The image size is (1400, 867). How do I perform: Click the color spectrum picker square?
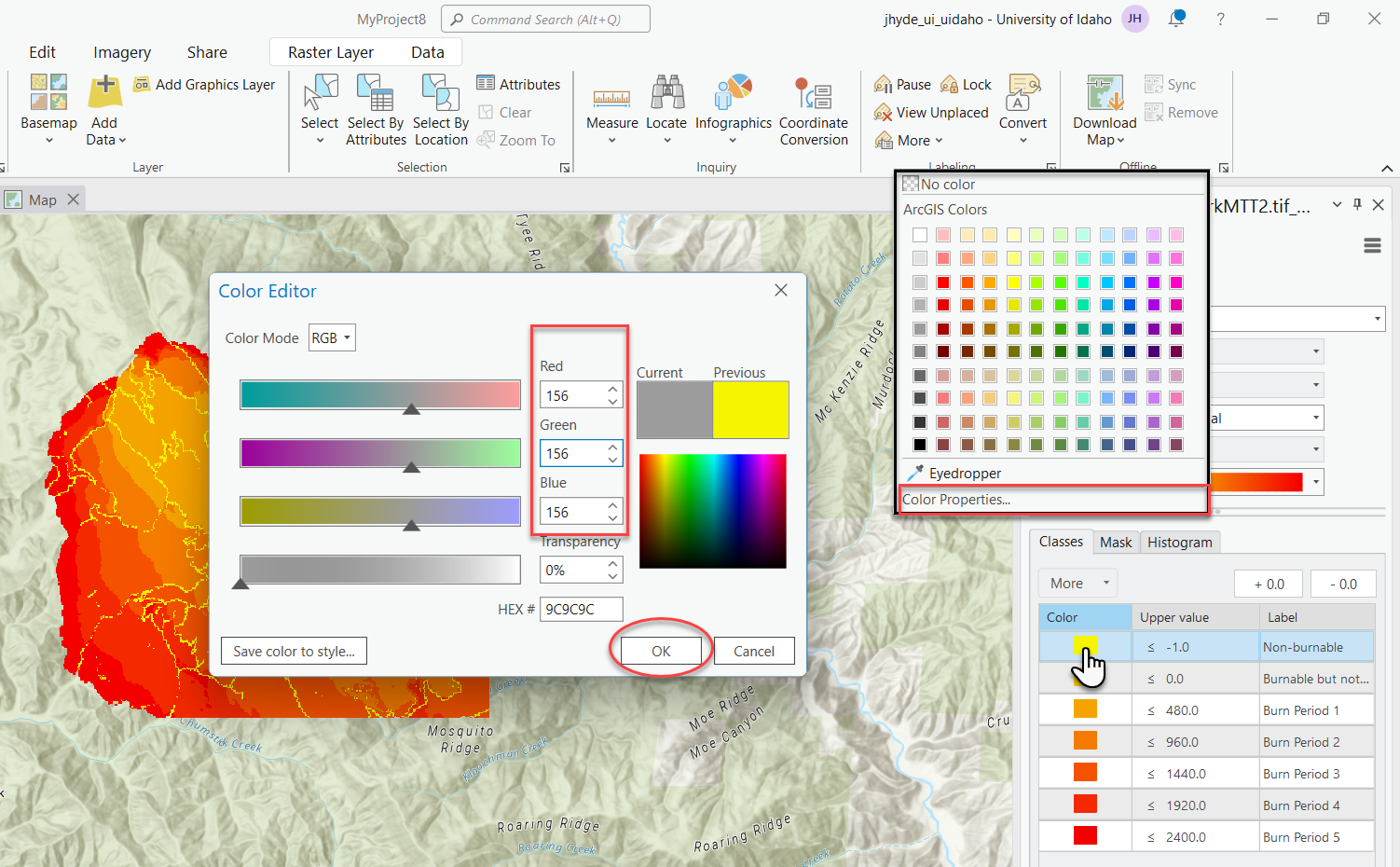tap(712, 511)
